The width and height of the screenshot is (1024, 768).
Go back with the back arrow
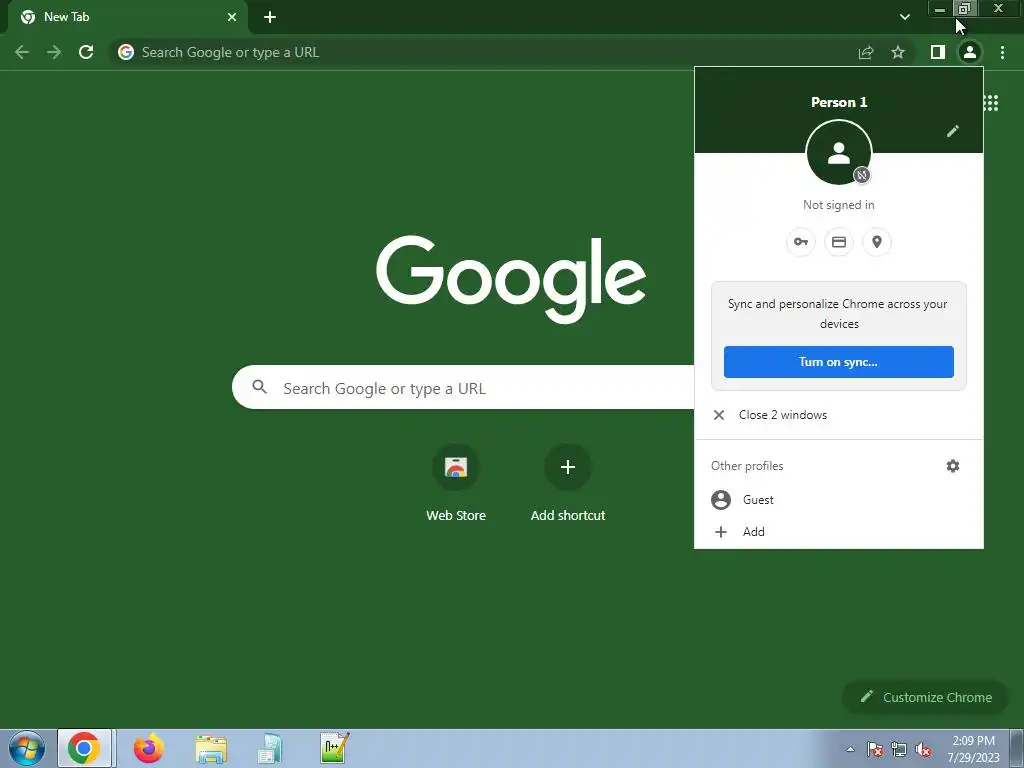click(22, 52)
